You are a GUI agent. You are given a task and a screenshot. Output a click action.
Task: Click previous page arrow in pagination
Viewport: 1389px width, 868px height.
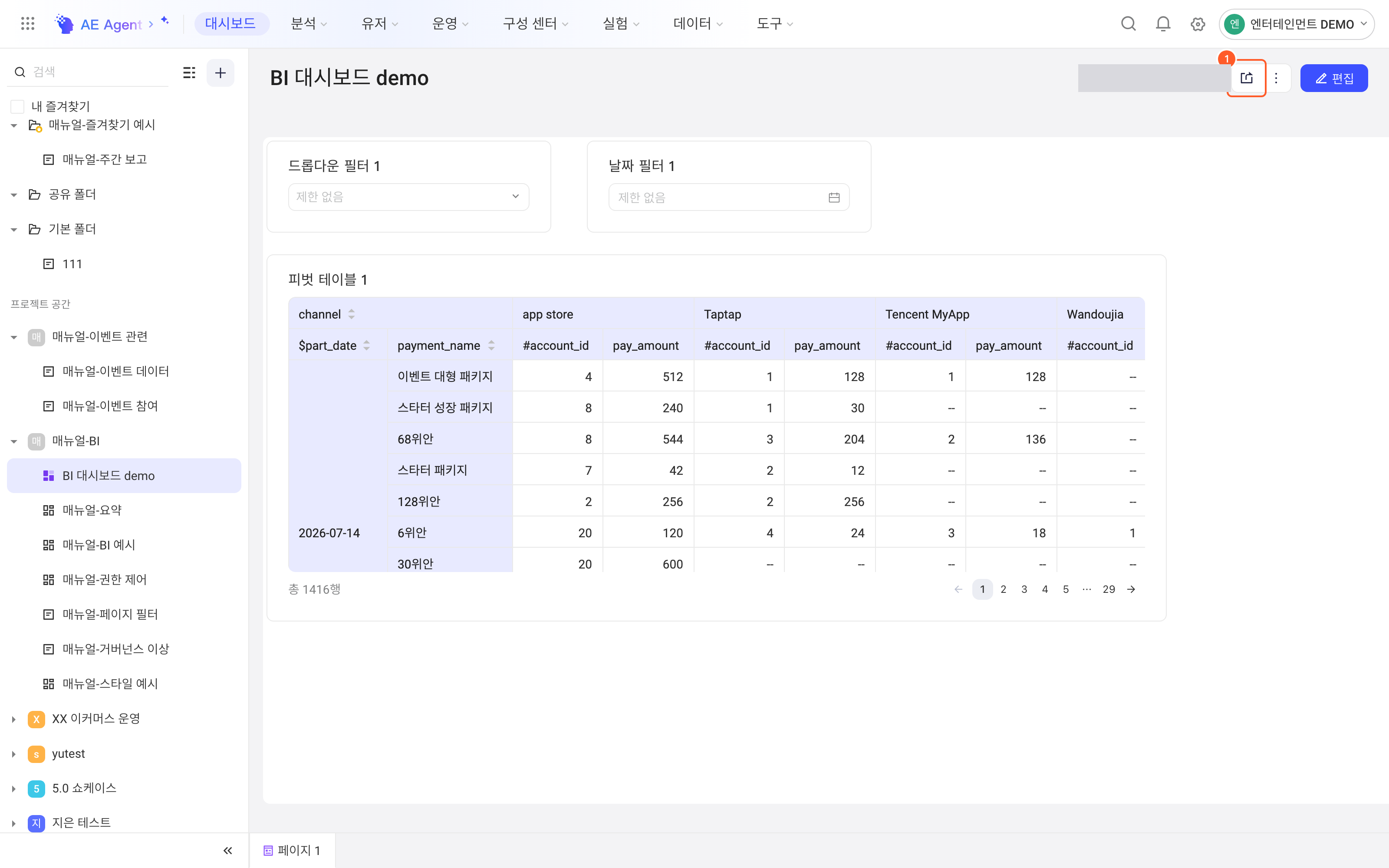tap(958, 589)
